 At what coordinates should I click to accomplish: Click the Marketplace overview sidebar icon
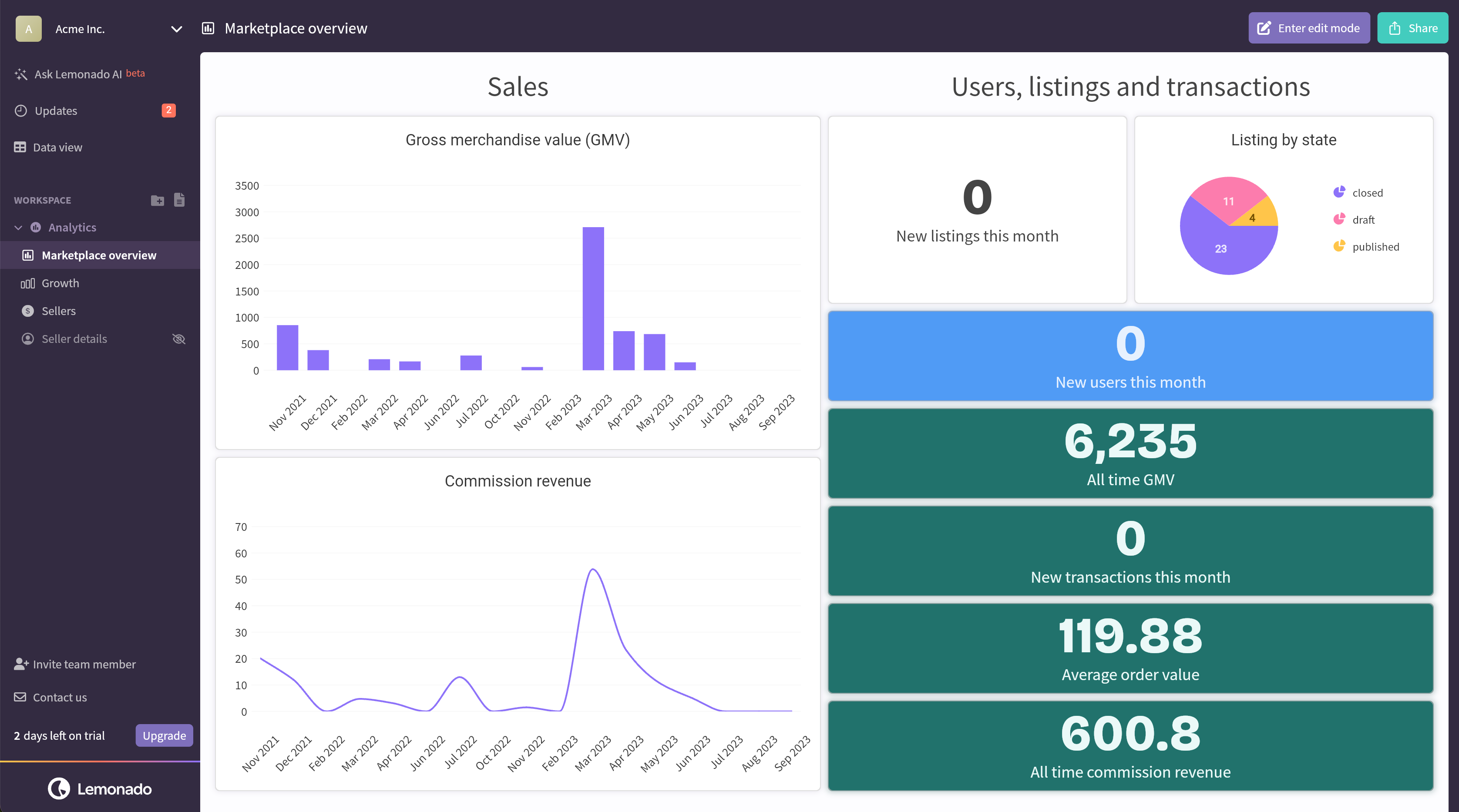click(28, 255)
